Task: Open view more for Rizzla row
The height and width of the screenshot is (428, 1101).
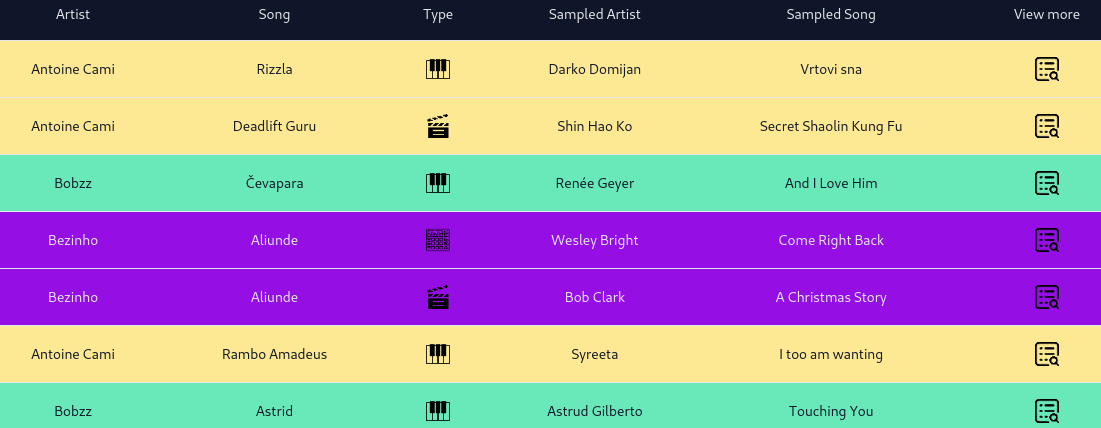Action: (1046, 69)
